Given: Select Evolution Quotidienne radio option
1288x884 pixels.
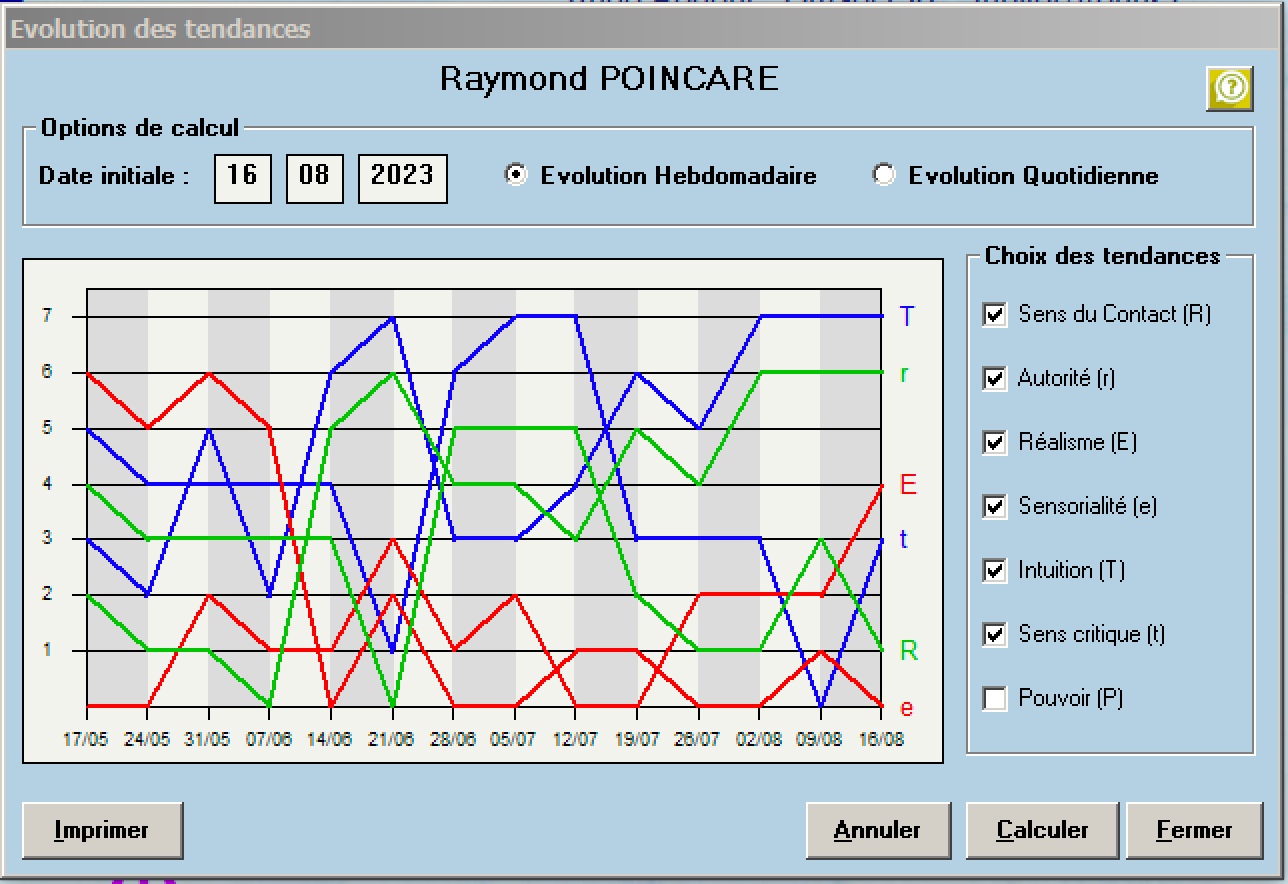Looking at the screenshot, I should (x=883, y=175).
